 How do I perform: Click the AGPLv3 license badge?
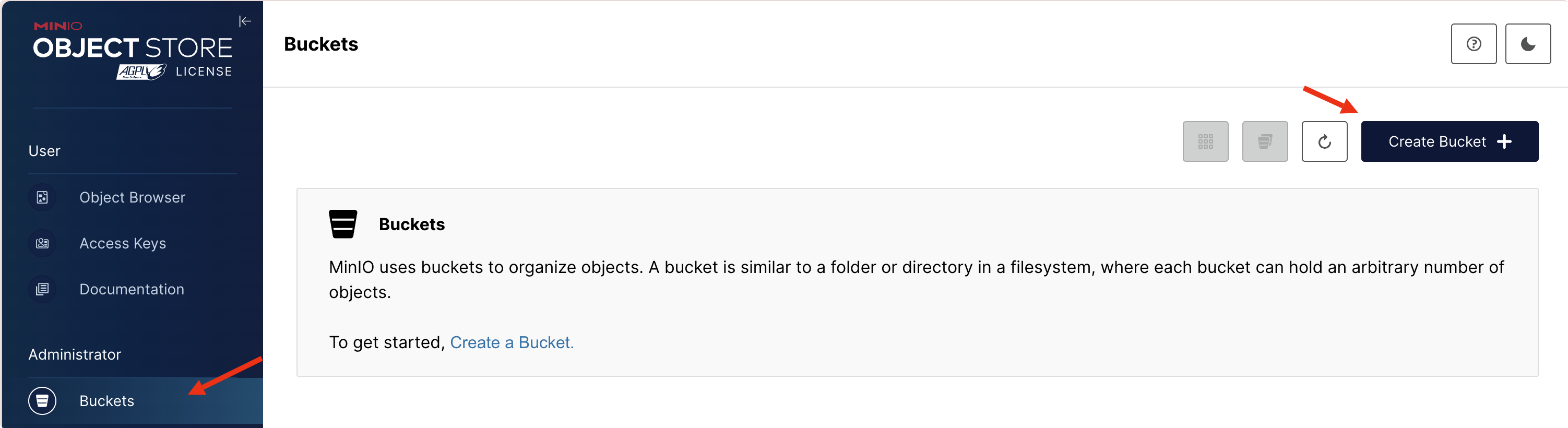tap(141, 72)
